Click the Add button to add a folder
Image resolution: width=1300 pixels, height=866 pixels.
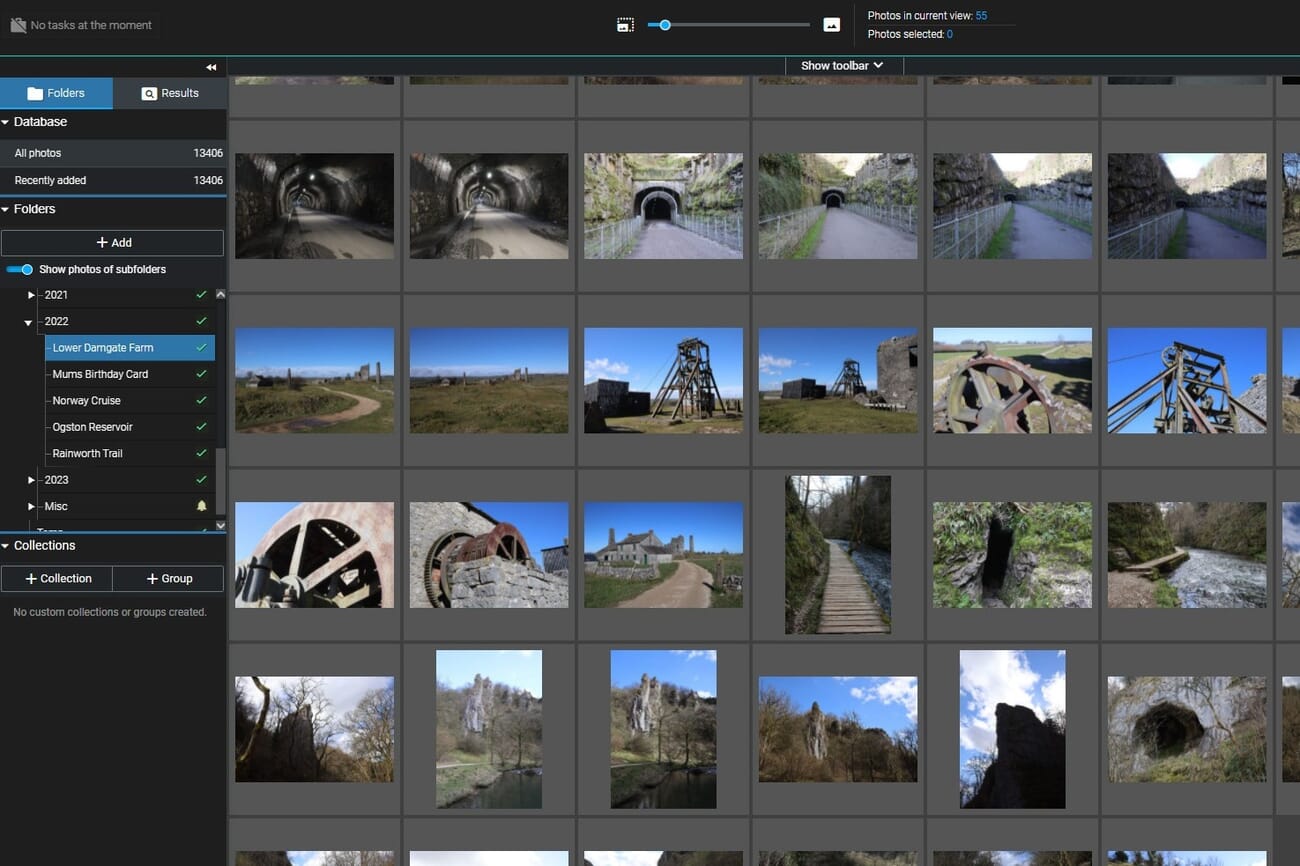point(112,242)
